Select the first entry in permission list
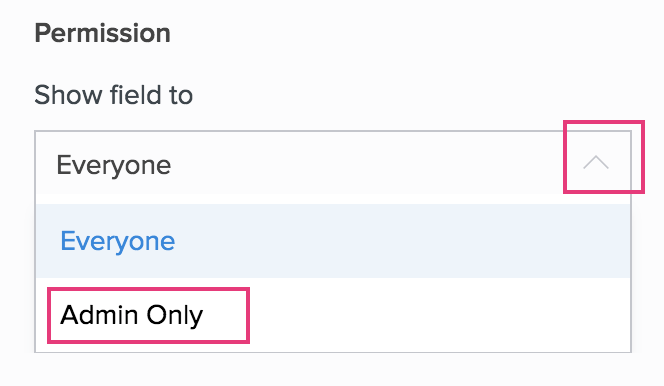This screenshot has height=386, width=664. click(333, 241)
